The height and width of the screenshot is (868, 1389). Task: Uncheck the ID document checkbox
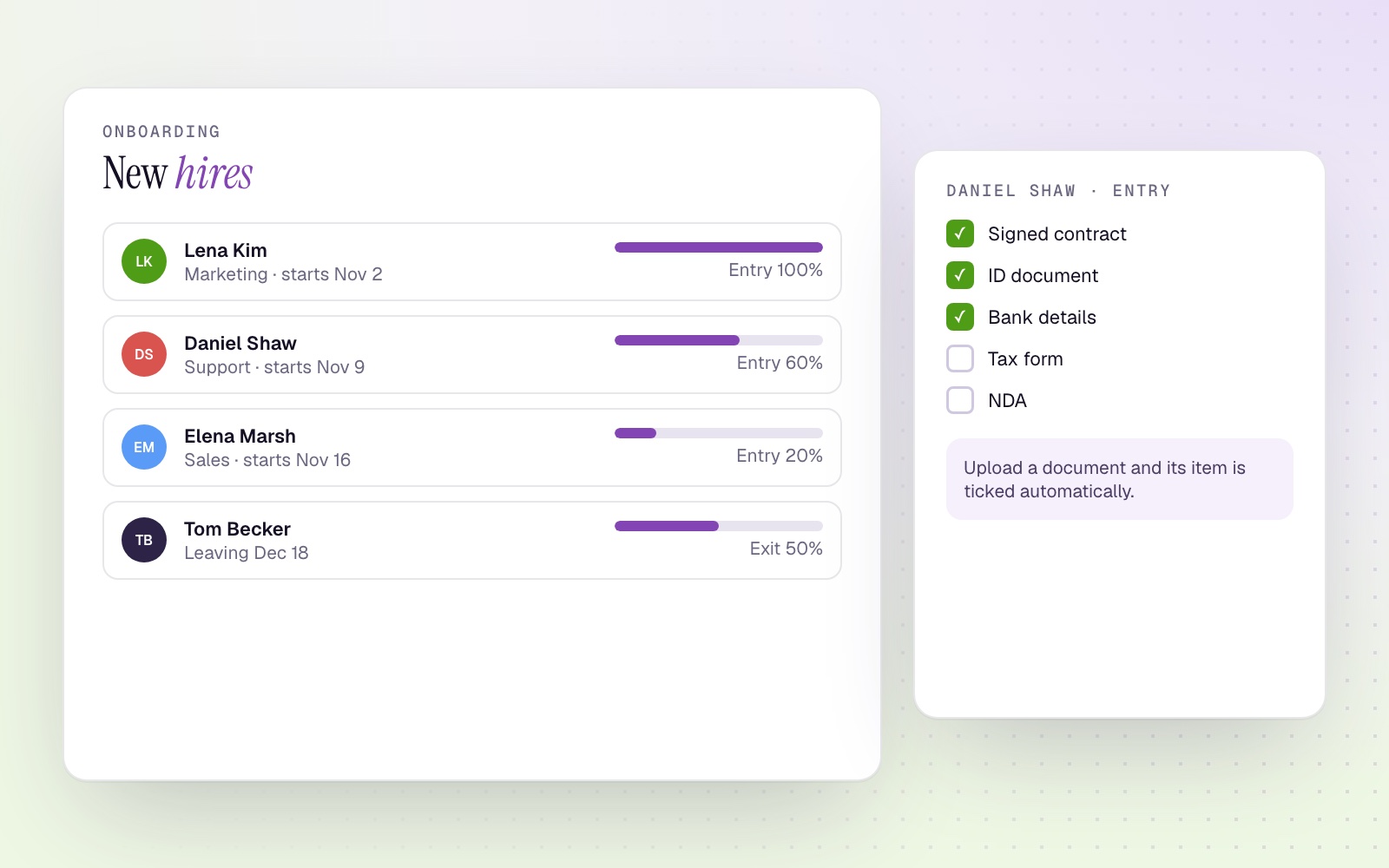tap(960, 275)
